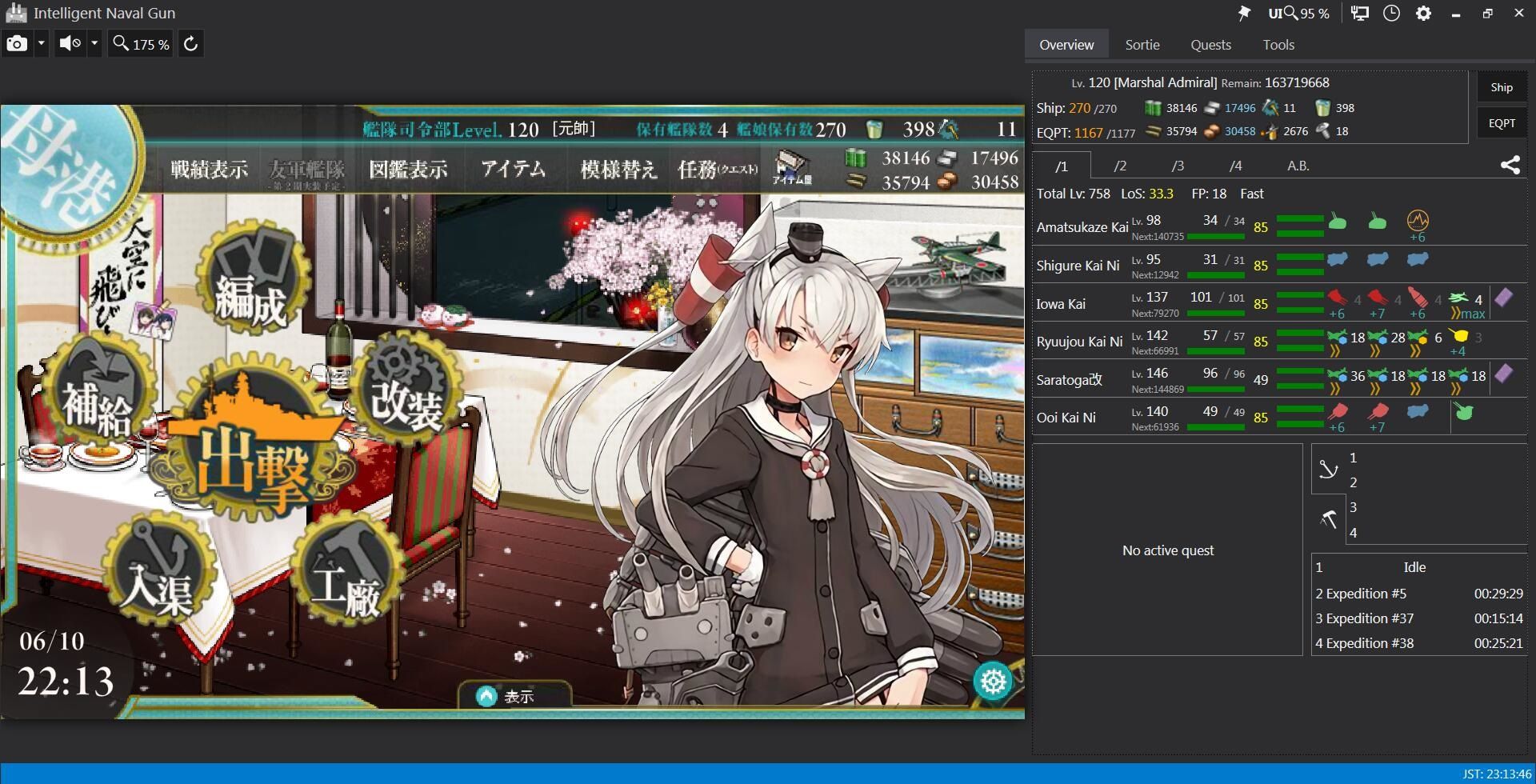Click Iowa Kai's green seaplane icon

click(x=1458, y=298)
